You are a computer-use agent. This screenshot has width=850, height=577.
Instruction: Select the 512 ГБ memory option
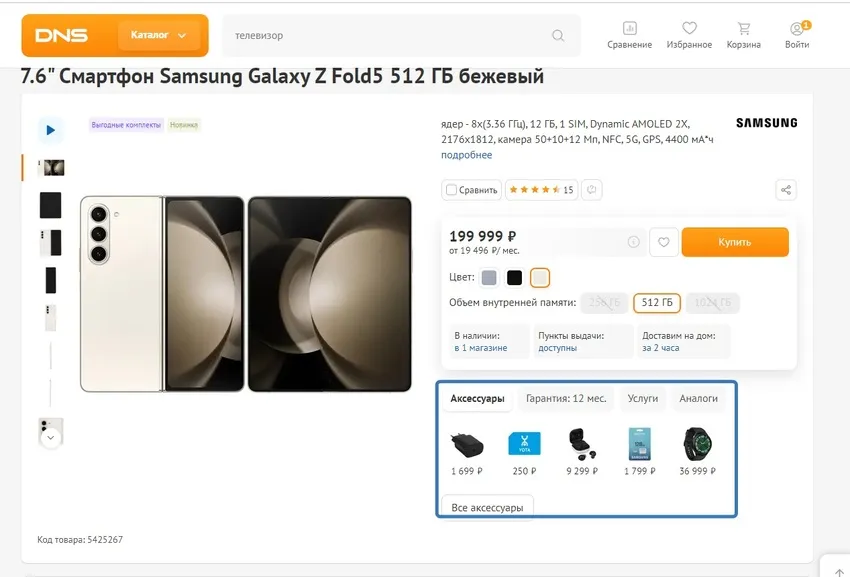[x=657, y=303]
